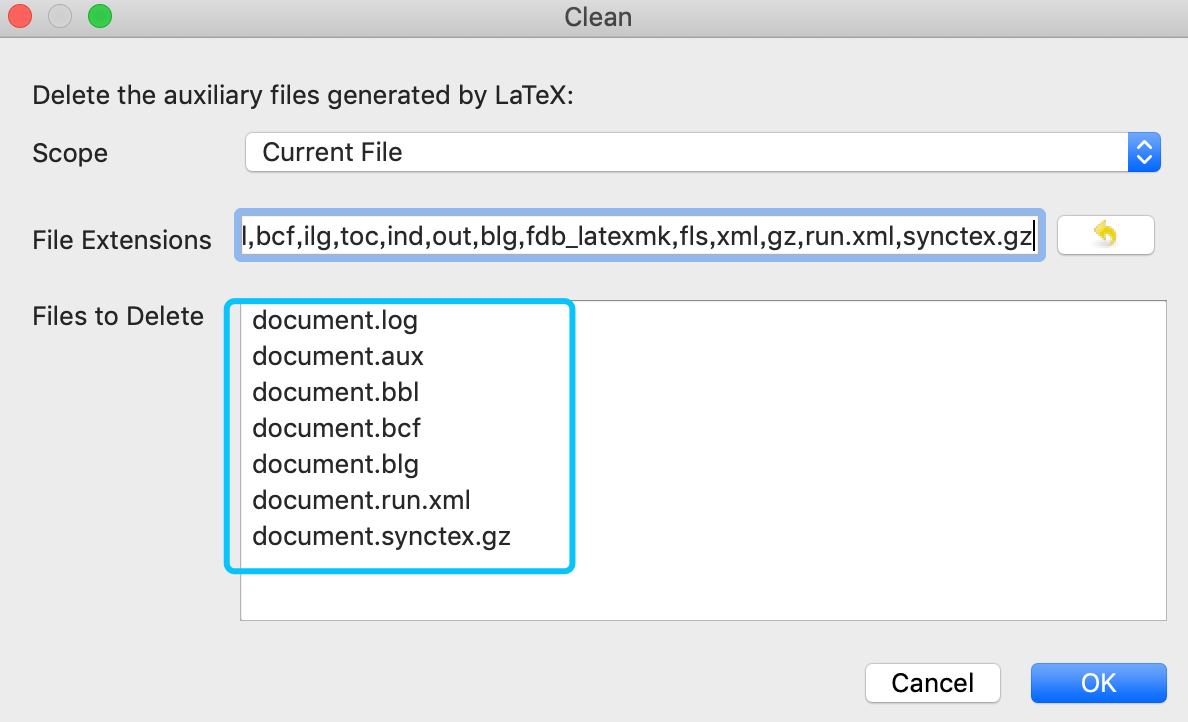Click the green zoom window button

pyautogui.click(x=99, y=17)
